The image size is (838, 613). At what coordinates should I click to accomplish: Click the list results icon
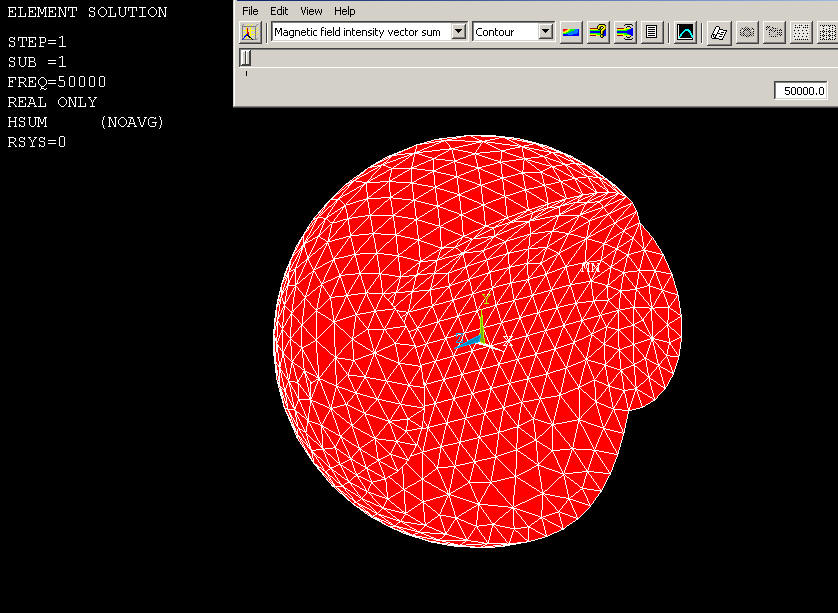pyautogui.click(x=652, y=32)
